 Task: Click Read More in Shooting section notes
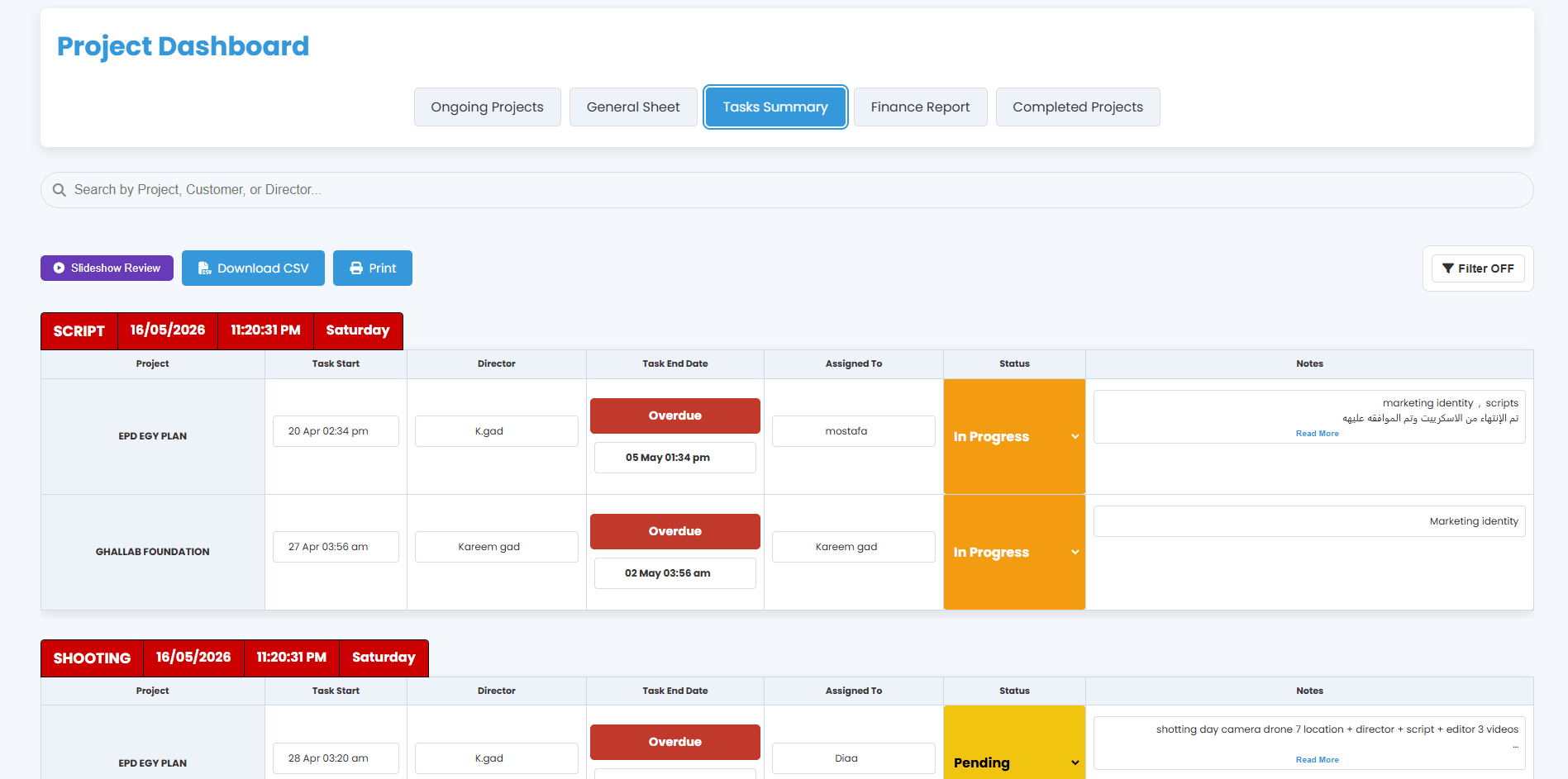pyautogui.click(x=1317, y=760)
